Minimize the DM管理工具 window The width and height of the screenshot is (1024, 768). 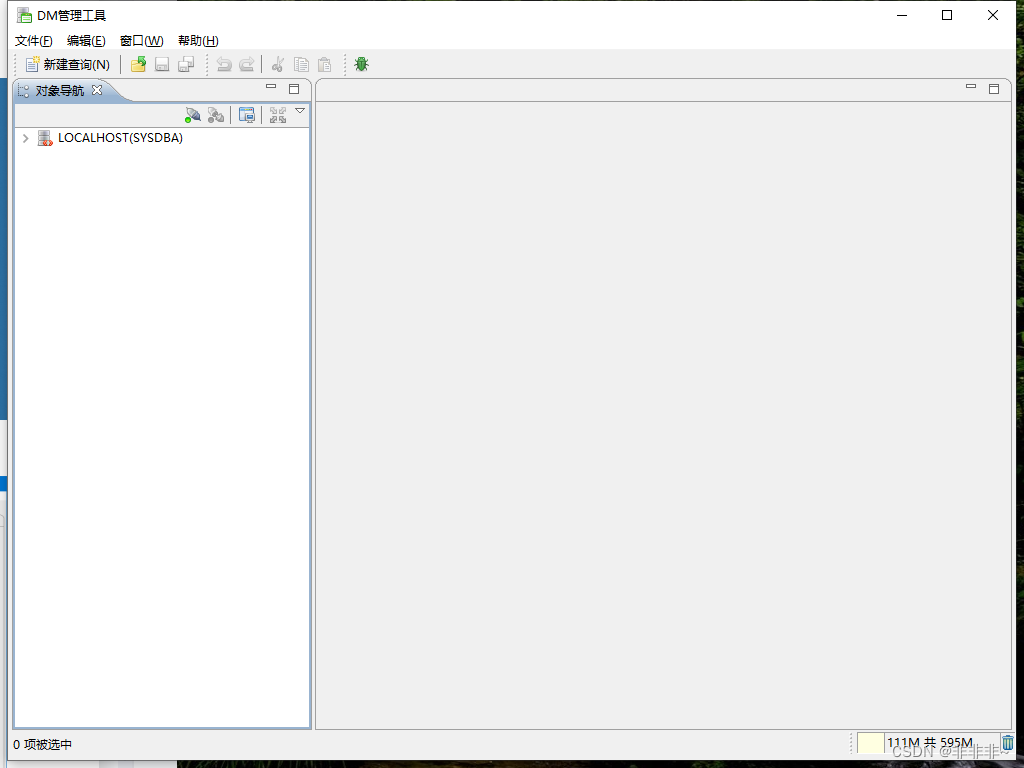click(x=903, y=15)
